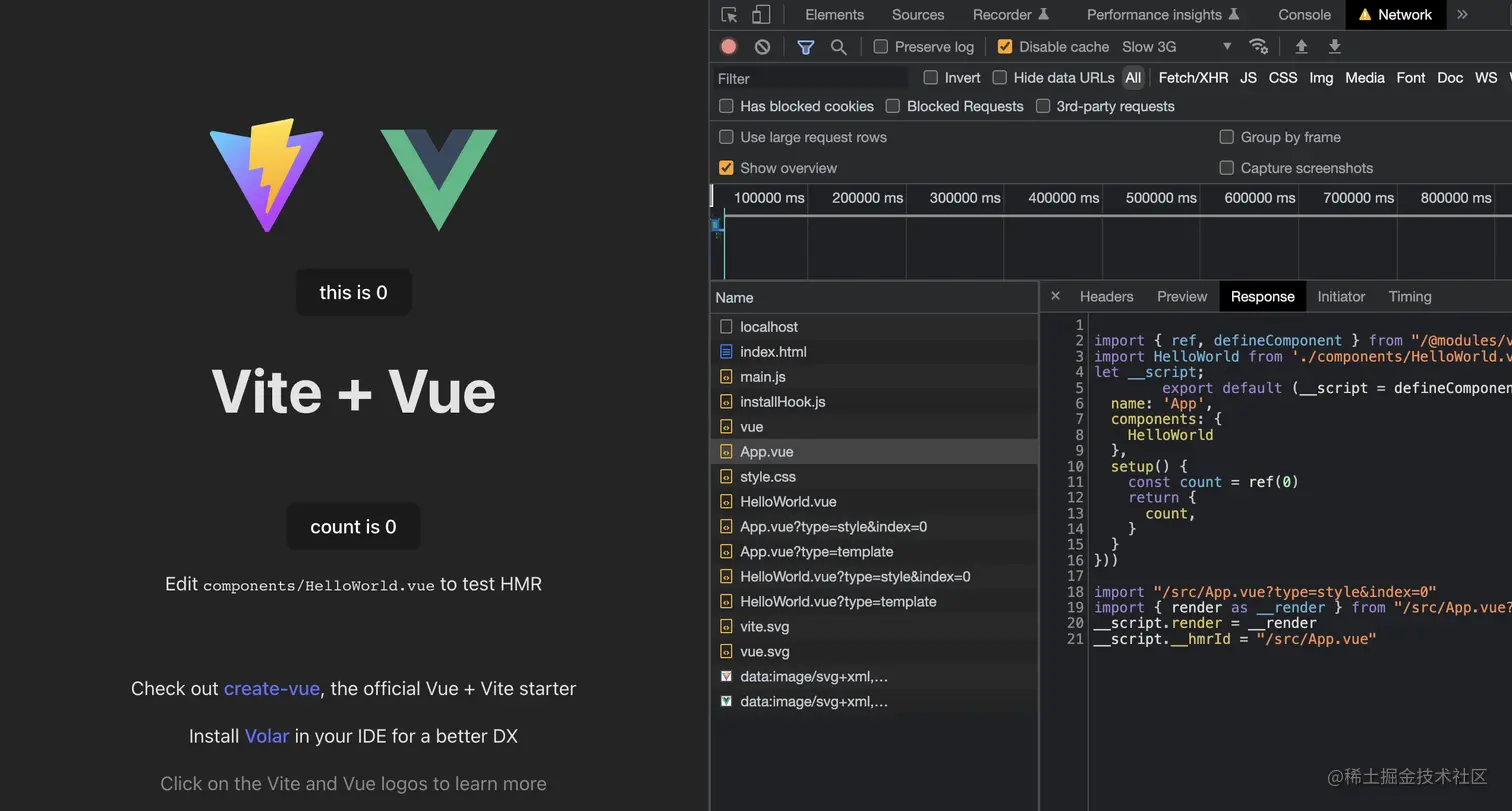Select the vue.svg request row
Image resolution: width=1512 pixels, height=811 pixels.
(874, 652)
